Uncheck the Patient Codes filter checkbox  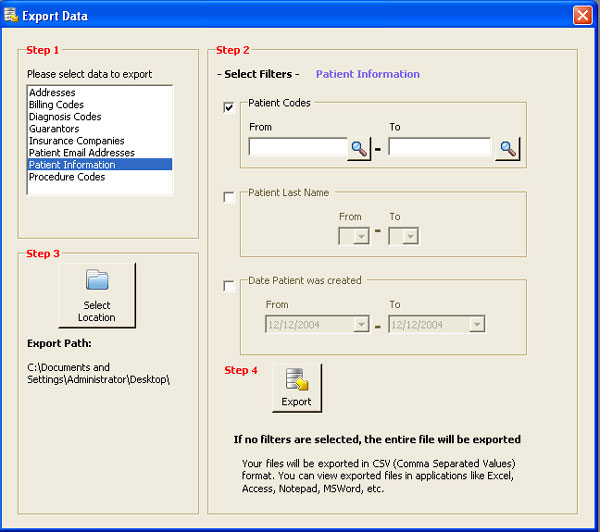click(x=230, y=107)
